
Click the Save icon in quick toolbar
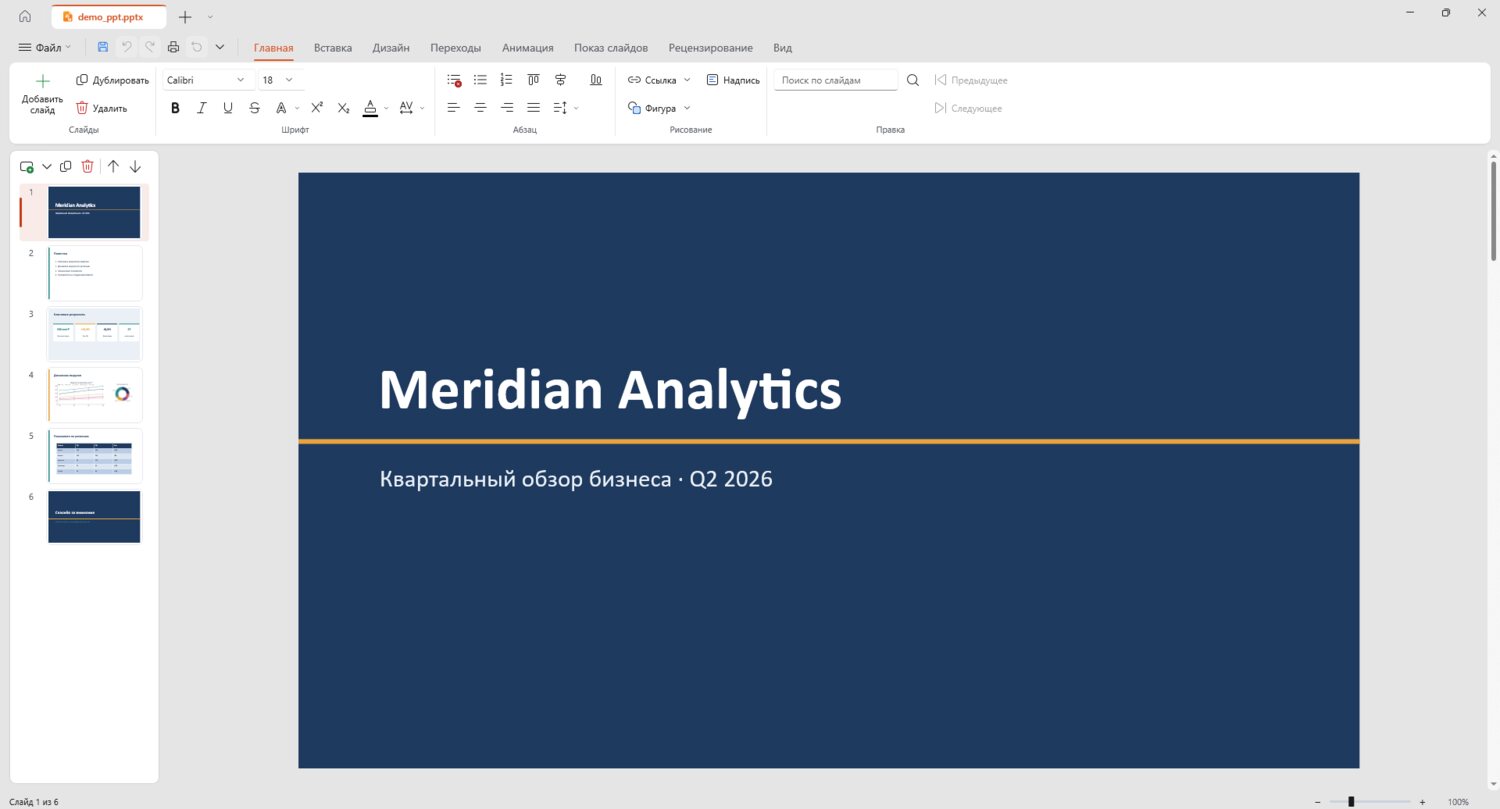[103, 47]
